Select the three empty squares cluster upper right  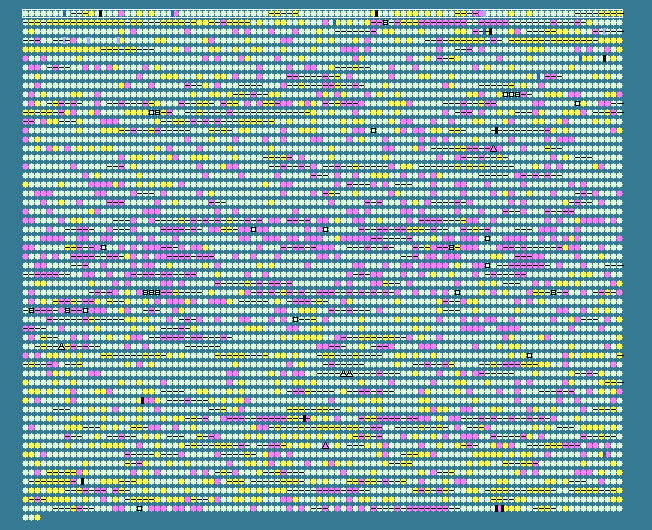(511, 94)
